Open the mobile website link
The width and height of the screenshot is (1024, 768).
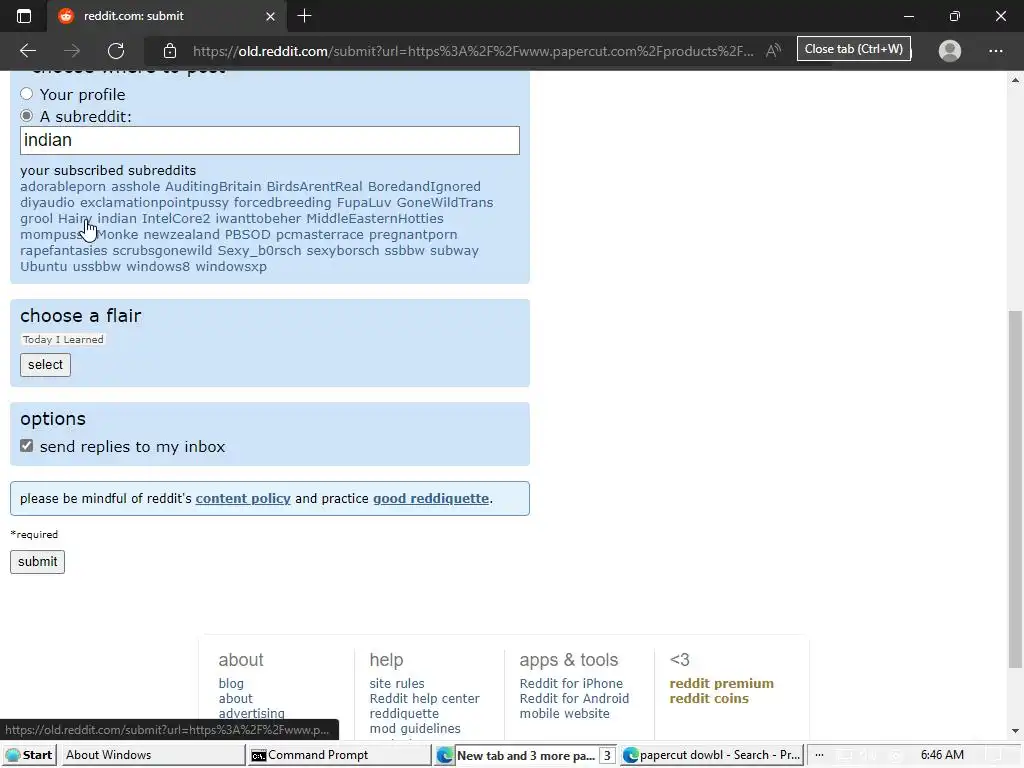click(564, 713)
